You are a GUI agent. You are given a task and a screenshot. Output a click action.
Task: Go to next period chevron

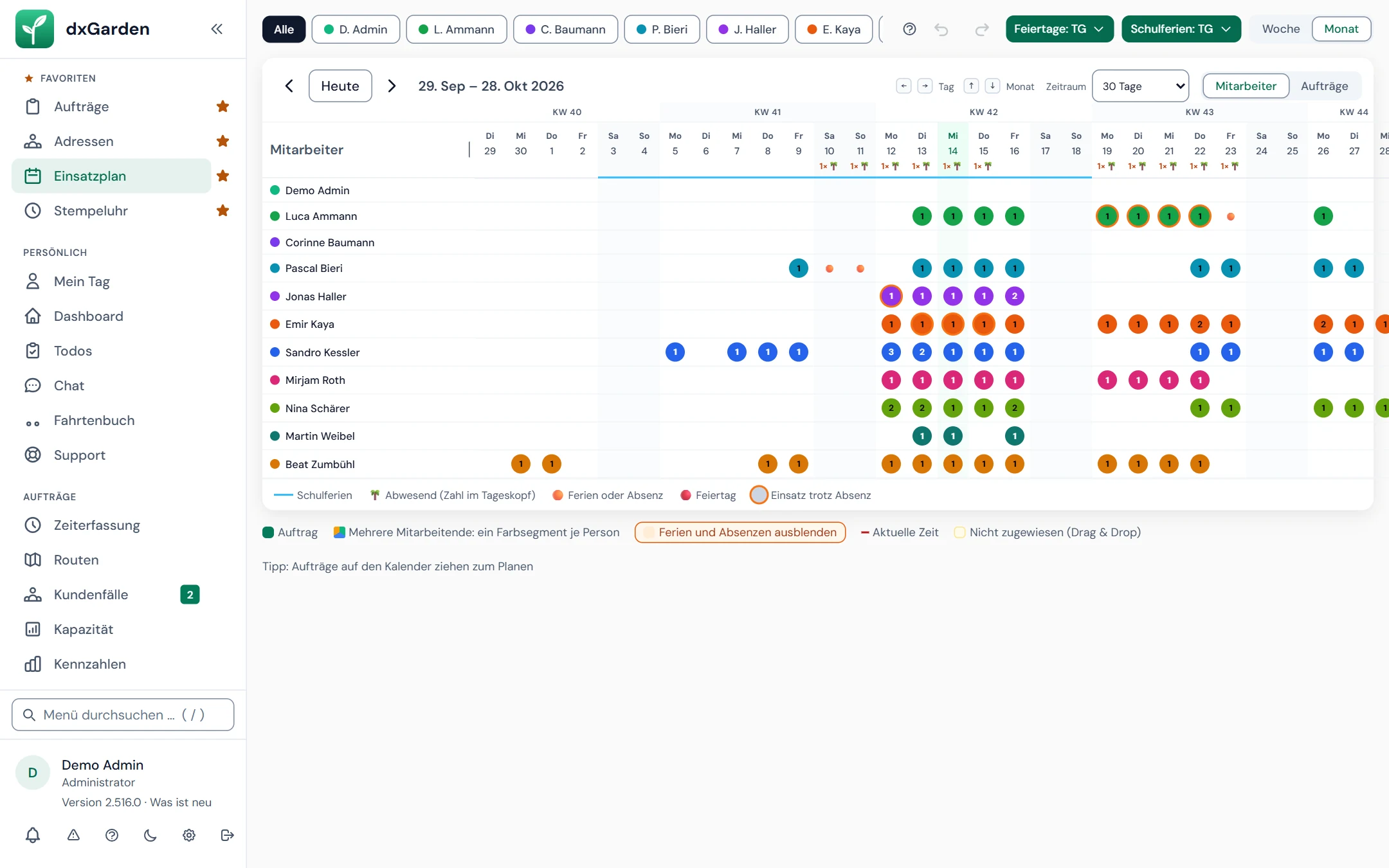pos(392,86)
